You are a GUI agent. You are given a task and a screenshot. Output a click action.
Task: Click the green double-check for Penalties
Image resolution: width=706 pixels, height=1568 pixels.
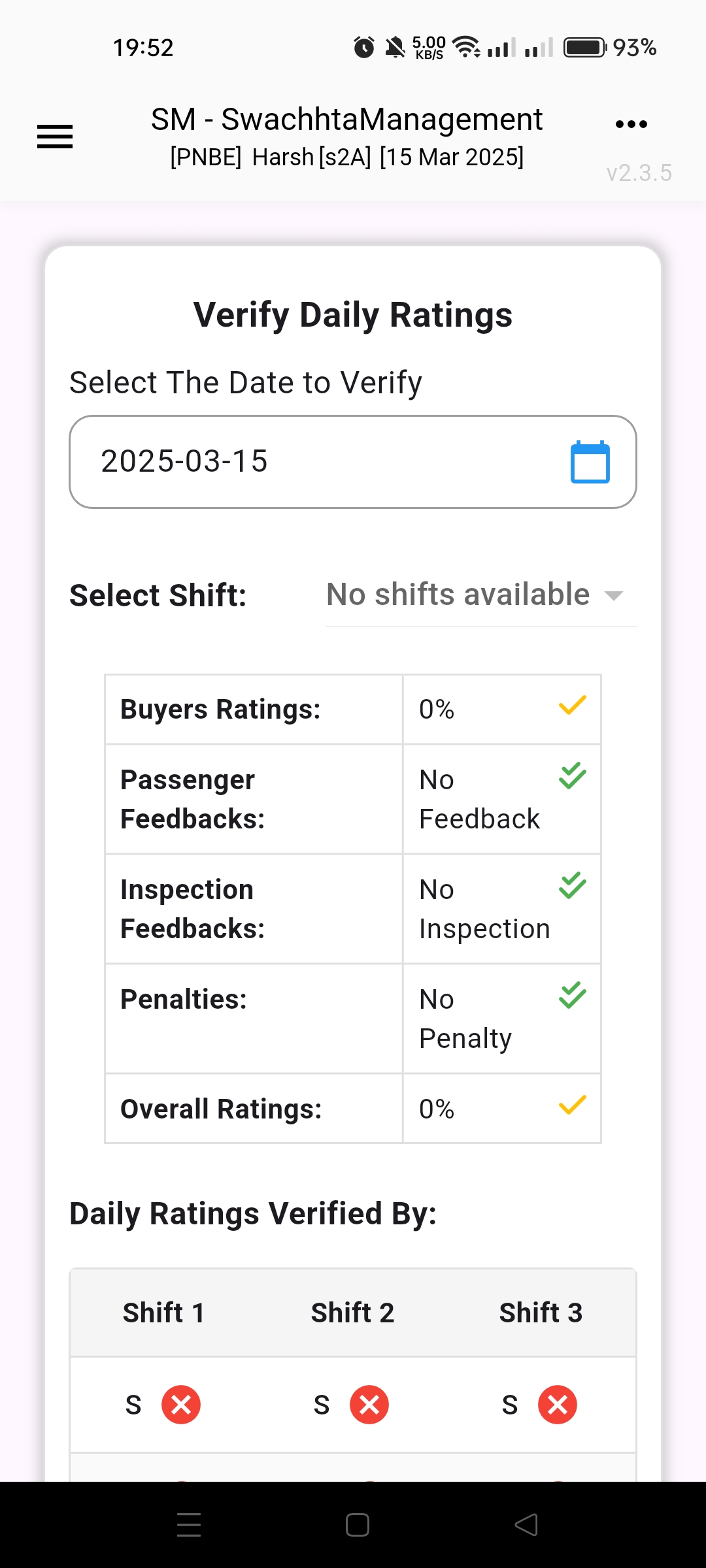(x=572, y=995)
